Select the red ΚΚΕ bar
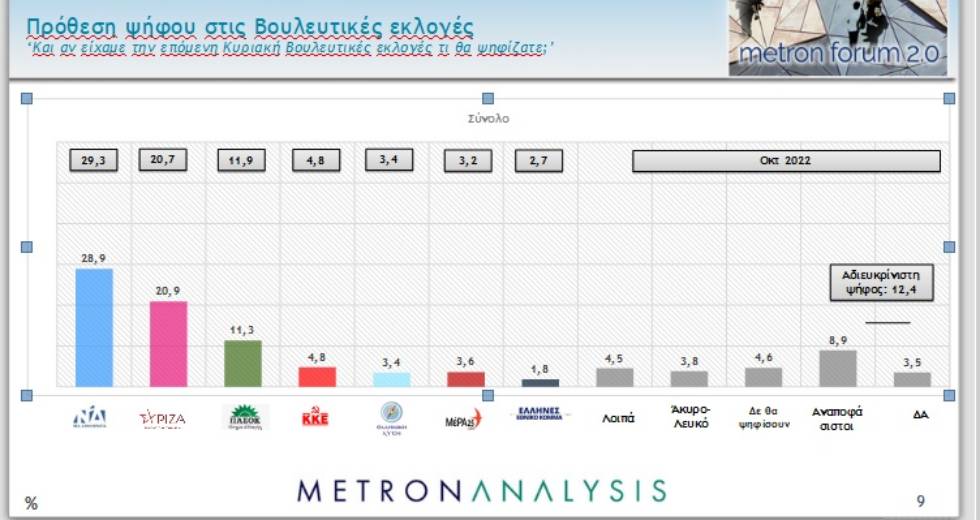Screen dimensions: 980x520 tap(317, 377)
